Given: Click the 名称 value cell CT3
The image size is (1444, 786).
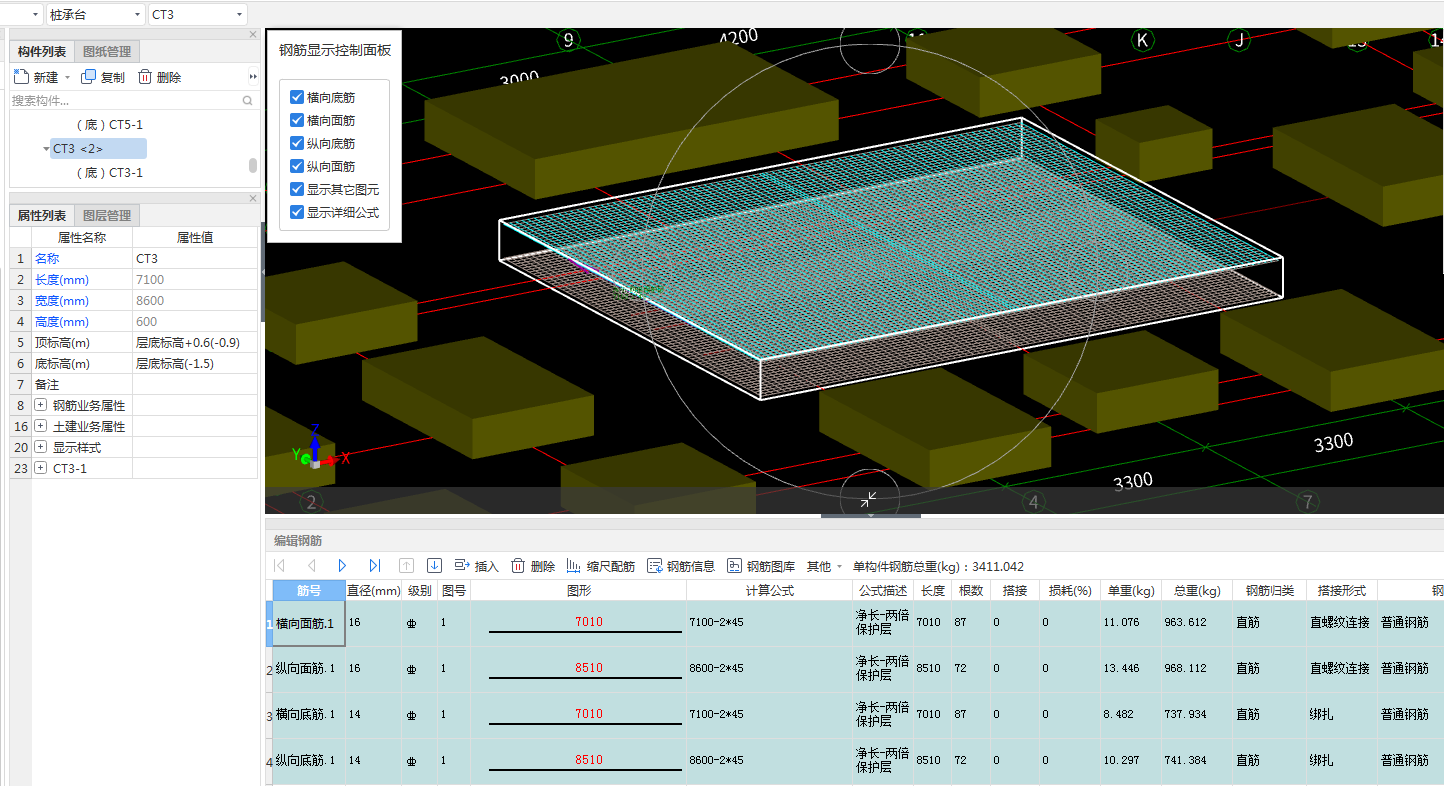Looking at the screenshot, I should point(194,258).
